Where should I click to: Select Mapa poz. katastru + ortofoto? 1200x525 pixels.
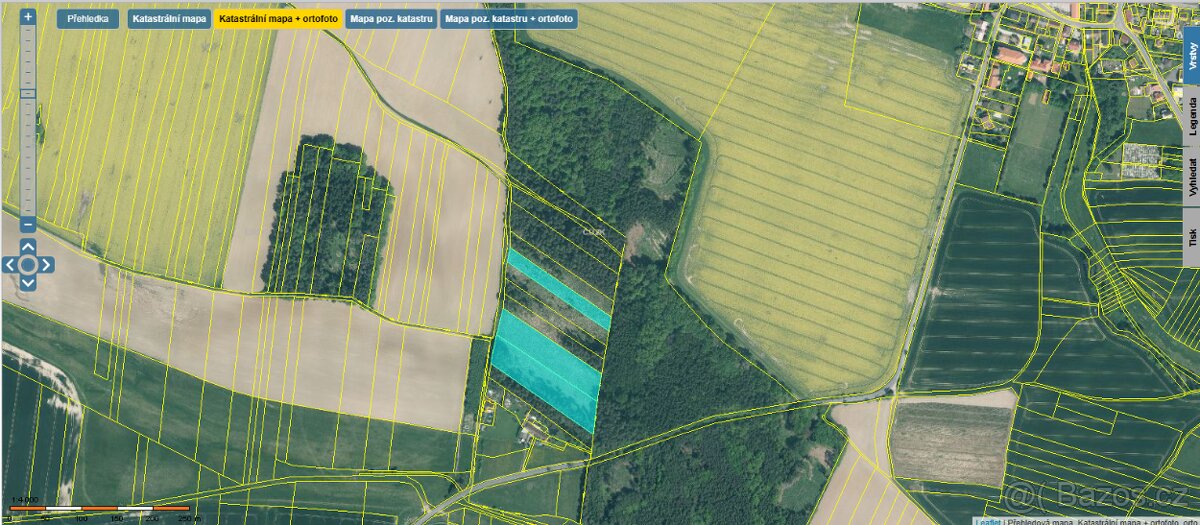point(510,19)
